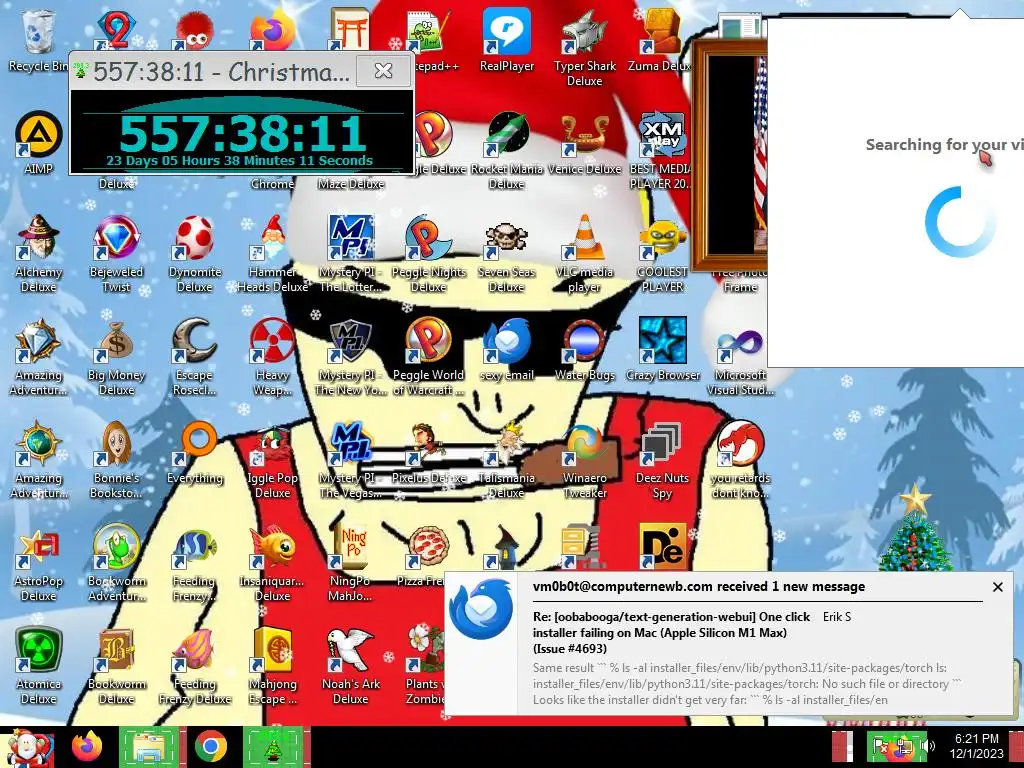Open Insaniquarium Deluxe
The image size is (1024, 768).
pyautogui.click(x=272, y=563)
